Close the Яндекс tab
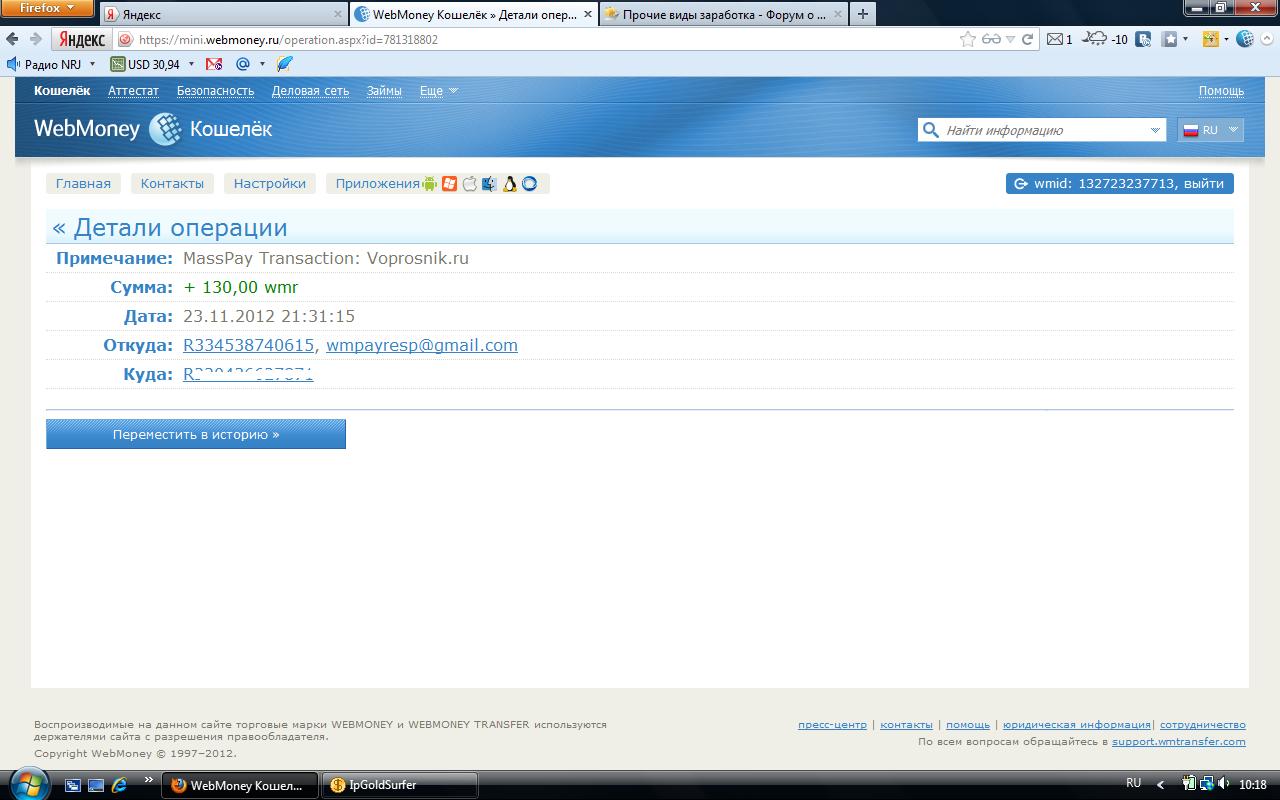The width and height of the screenshot is (1280, 800). 337,14
